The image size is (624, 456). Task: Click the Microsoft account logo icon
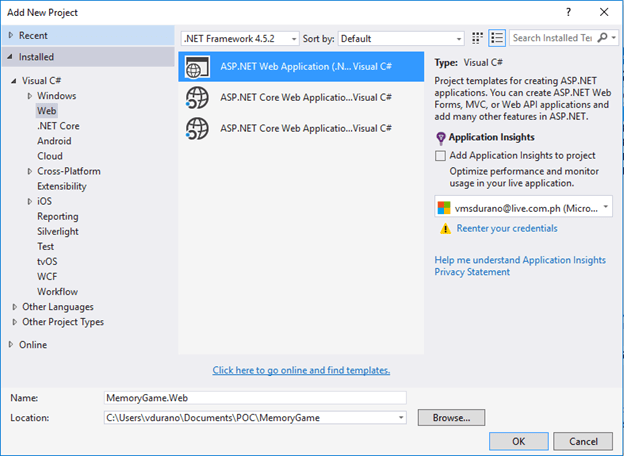444,208
